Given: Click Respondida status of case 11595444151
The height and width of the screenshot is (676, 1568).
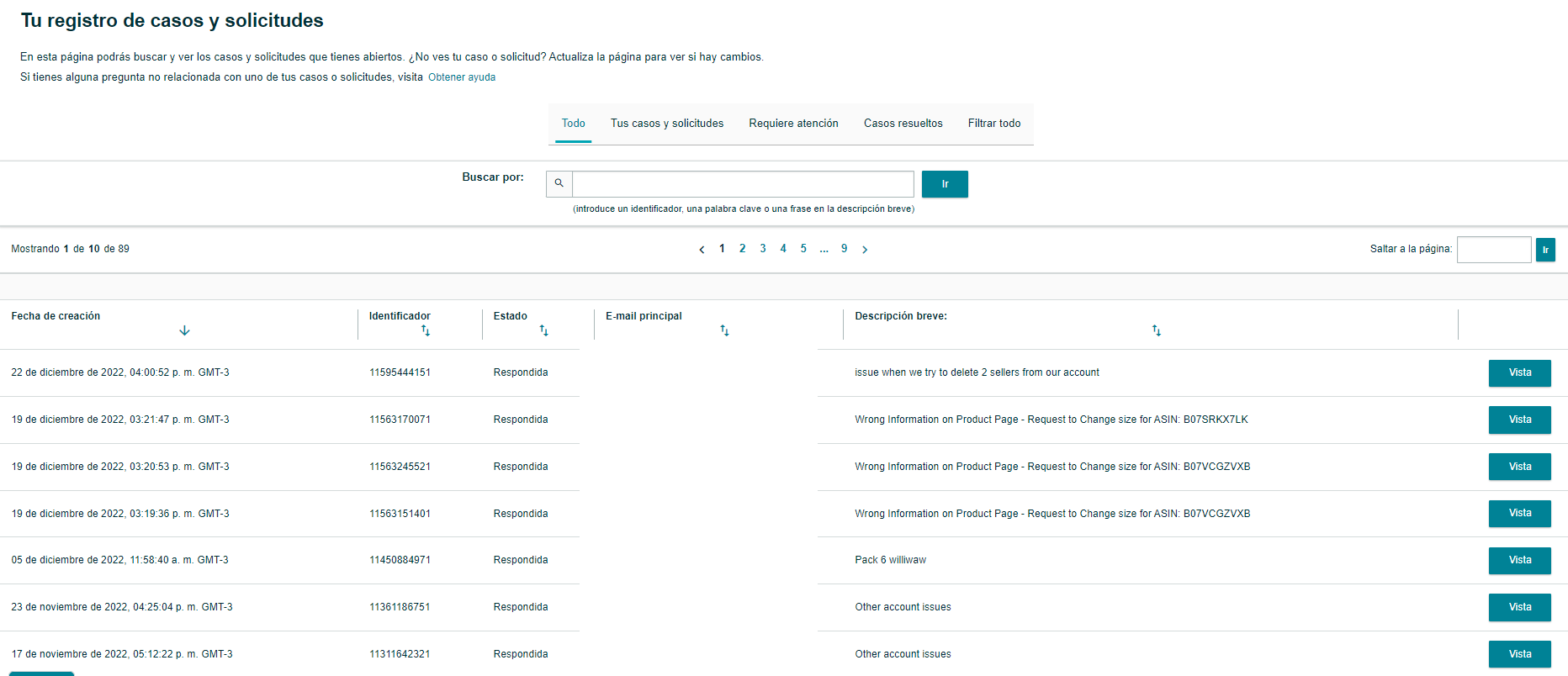Looking at the screenshot, I should [x=521, y=372].
